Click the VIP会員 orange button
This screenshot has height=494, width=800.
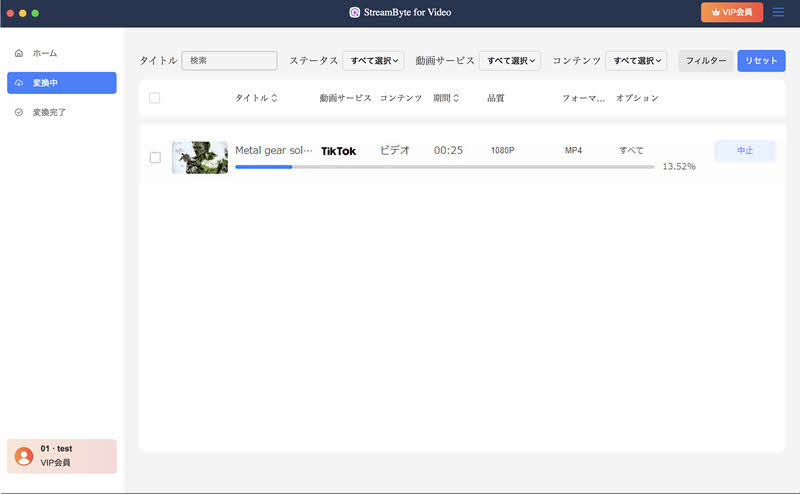732,12
